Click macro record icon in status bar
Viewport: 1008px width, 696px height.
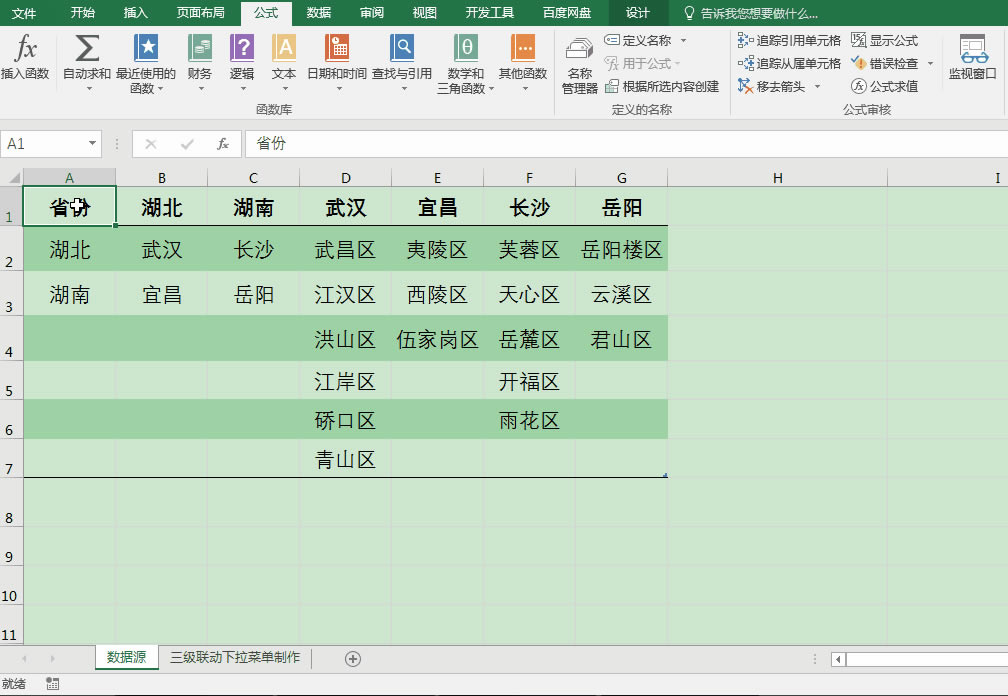tap(53, 684)
